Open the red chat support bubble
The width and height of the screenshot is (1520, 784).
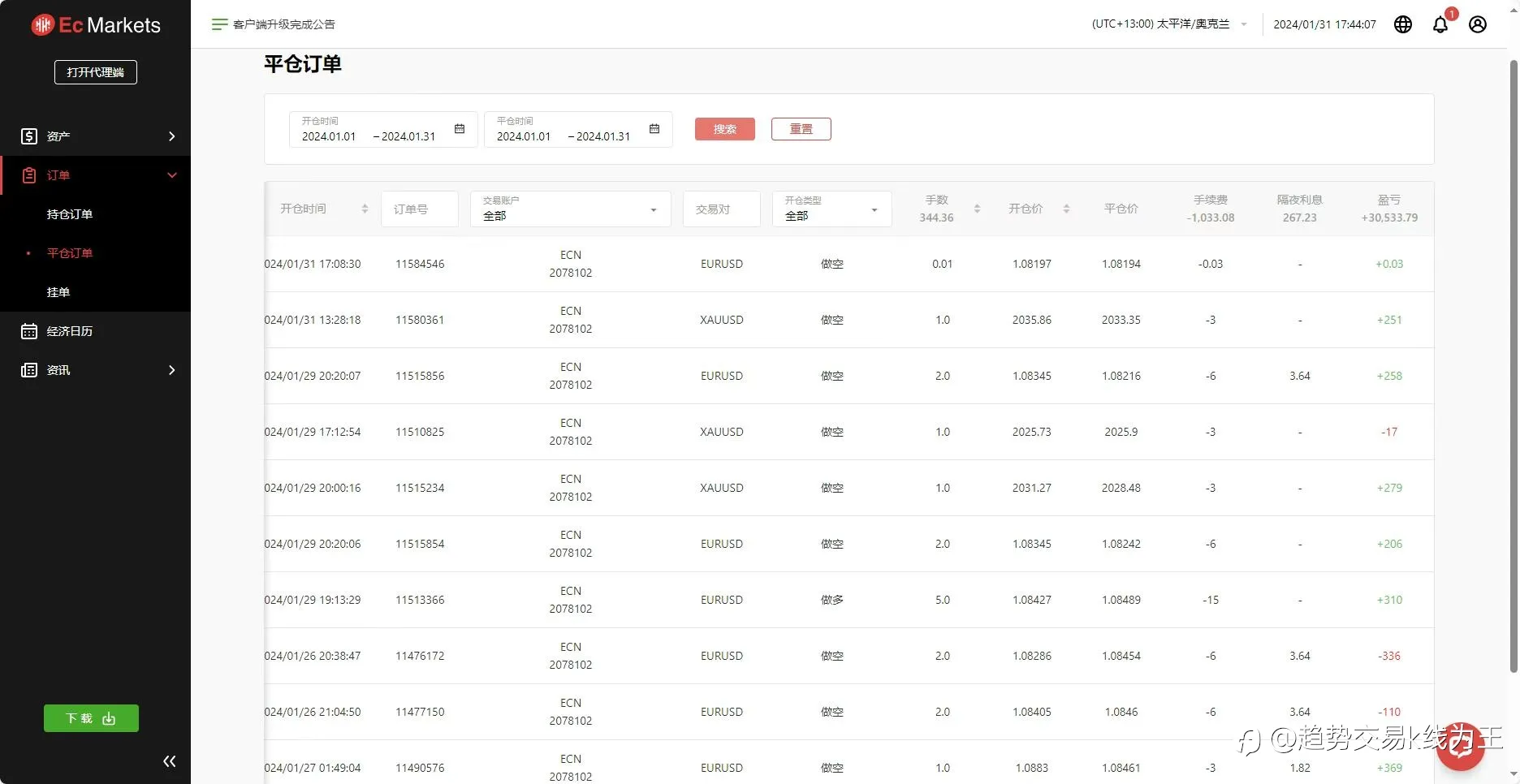click(x=1461, y=746)
